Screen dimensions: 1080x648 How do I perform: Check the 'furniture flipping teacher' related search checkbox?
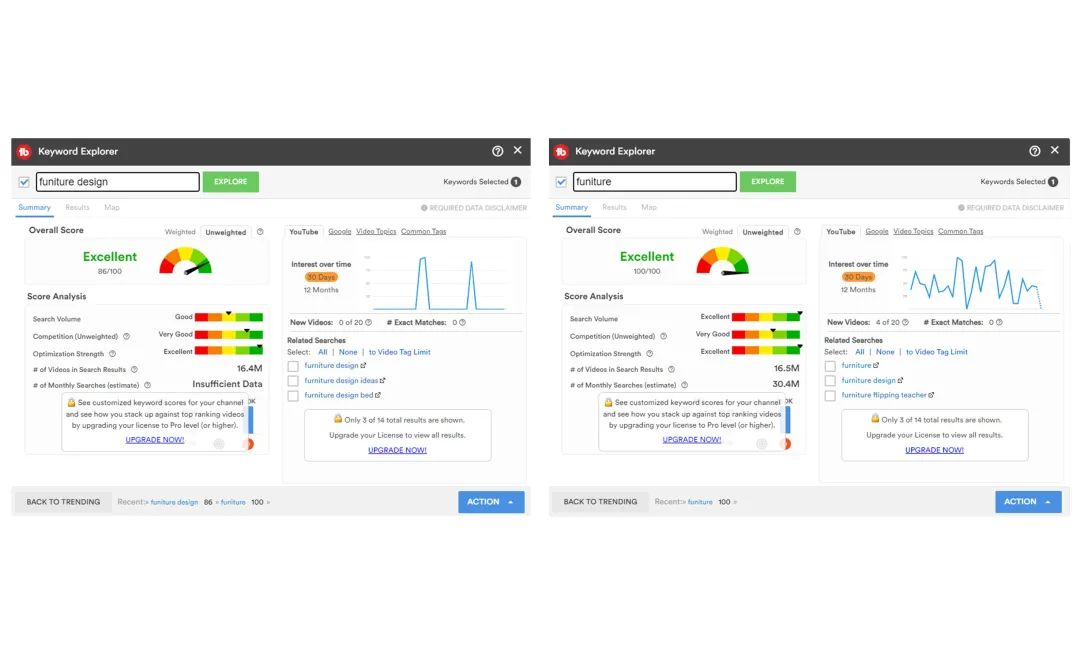point(830,396)
